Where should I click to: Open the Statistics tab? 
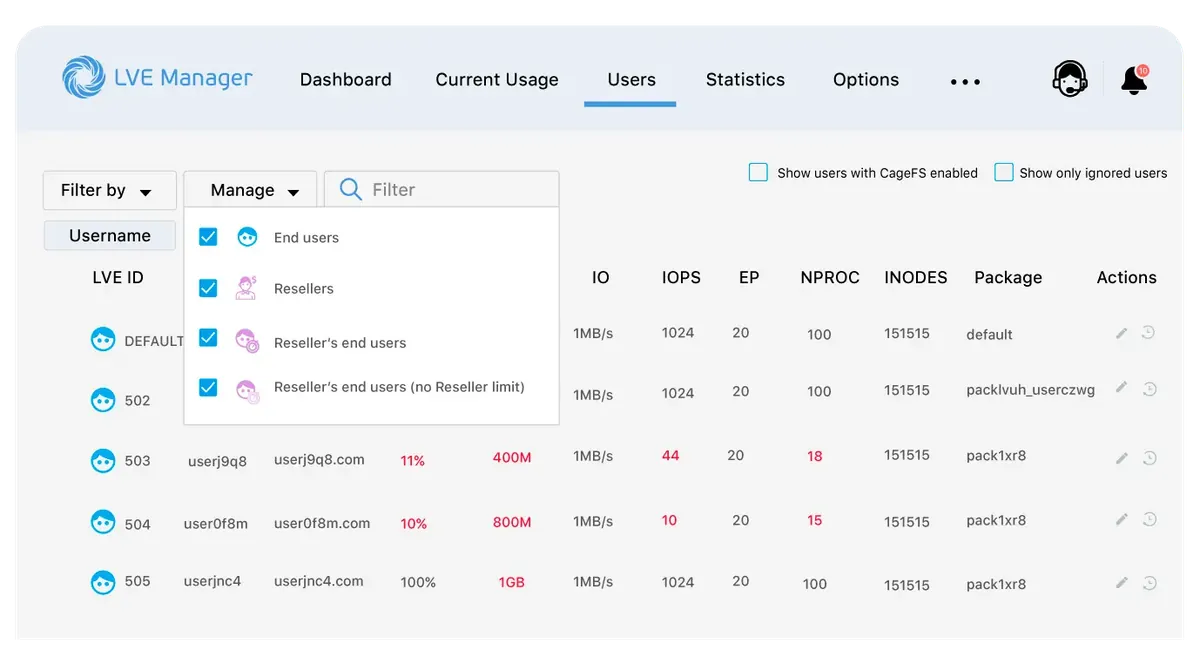(x=745, y=80)
